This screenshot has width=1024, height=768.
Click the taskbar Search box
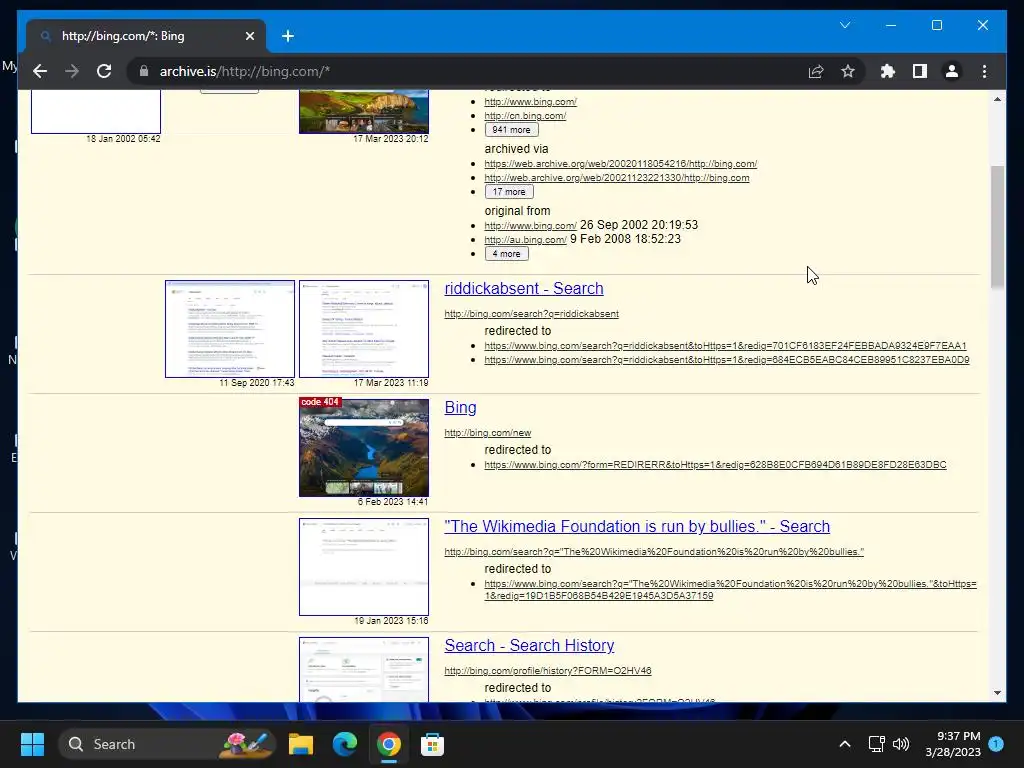coord(167,744)
